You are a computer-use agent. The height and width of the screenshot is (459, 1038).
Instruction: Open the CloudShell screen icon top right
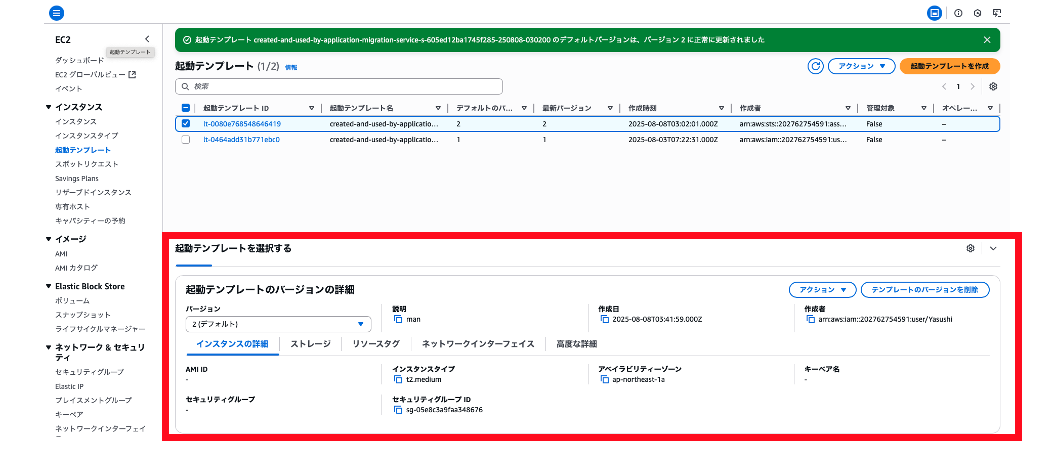point(997,13)
